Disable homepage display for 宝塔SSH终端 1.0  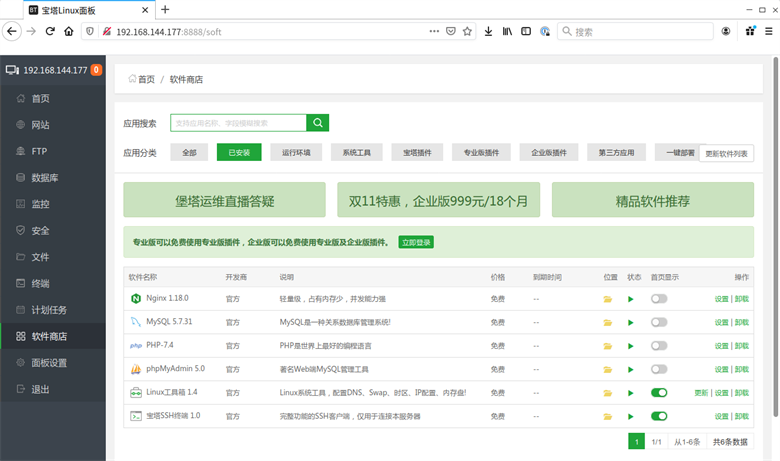tap(659, 416)
